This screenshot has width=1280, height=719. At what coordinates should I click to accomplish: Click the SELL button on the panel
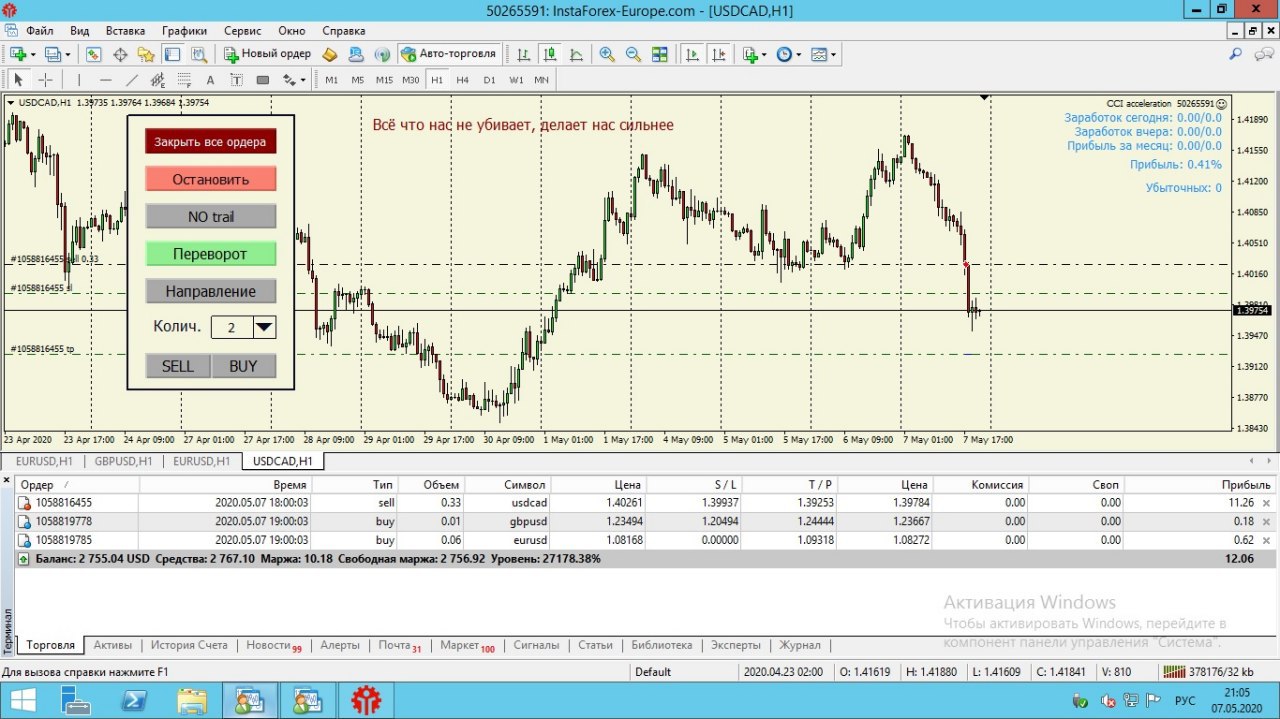pos(178,366)
